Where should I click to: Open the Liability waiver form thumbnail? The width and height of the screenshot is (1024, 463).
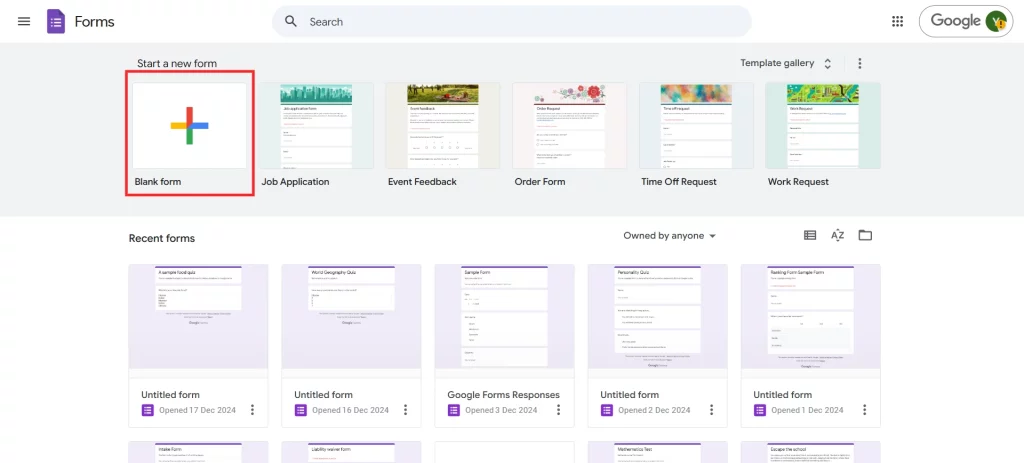click(x=351, y=453)
